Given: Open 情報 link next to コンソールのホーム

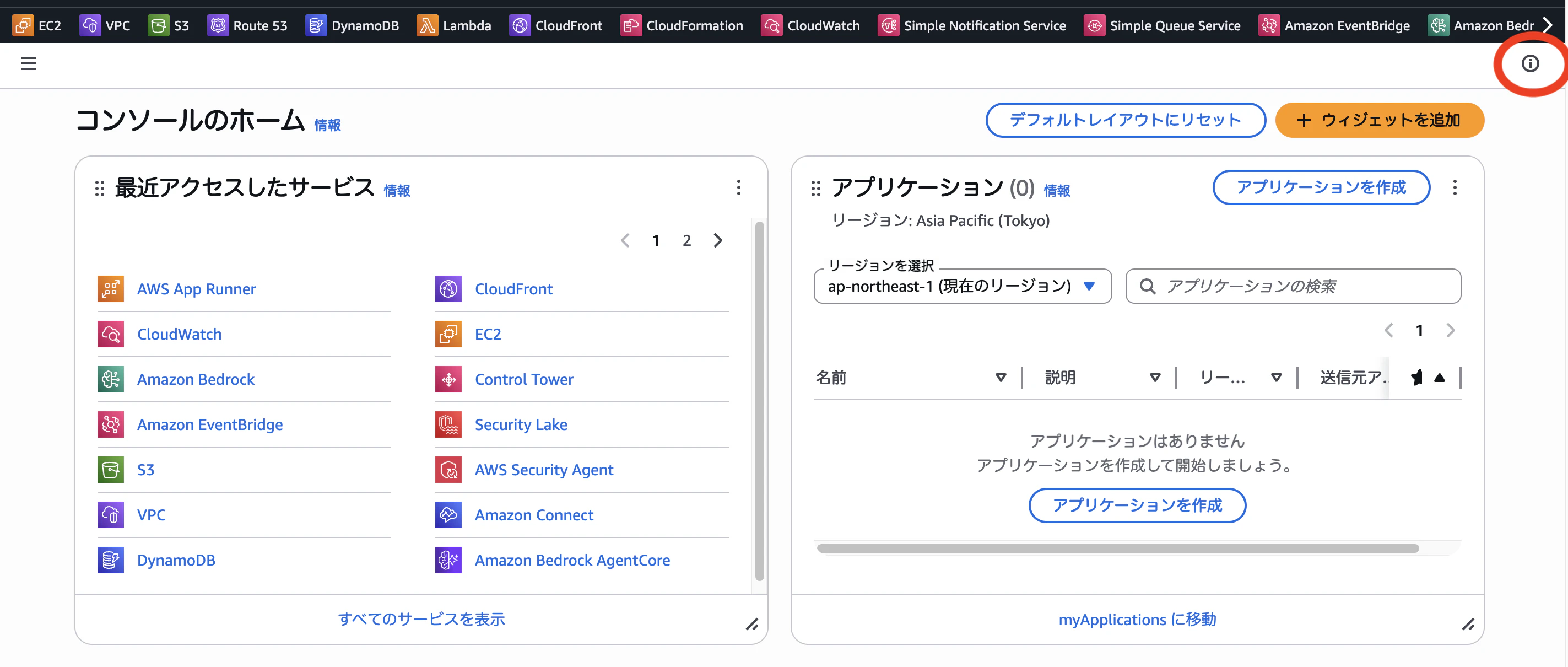Looking at the screenshot, I should click(327, 125).
